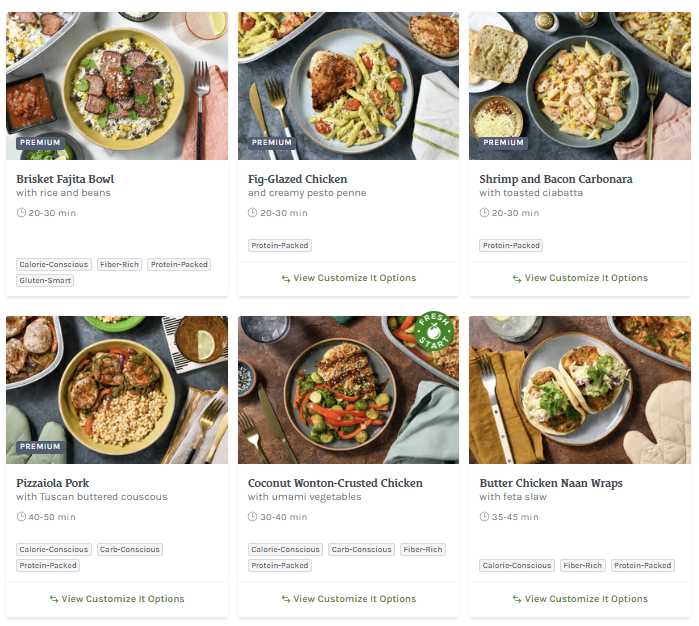Click the Premium badge on Shrimp and Bacon Carbonara

pyautogui.click(x=503, y=142)
